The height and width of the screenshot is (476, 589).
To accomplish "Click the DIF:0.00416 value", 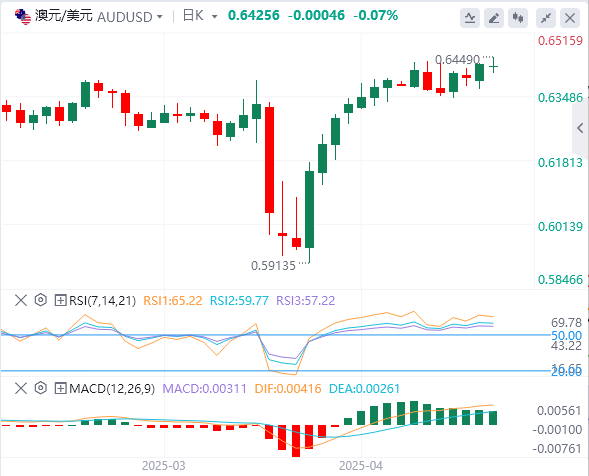I will (288, 388).
